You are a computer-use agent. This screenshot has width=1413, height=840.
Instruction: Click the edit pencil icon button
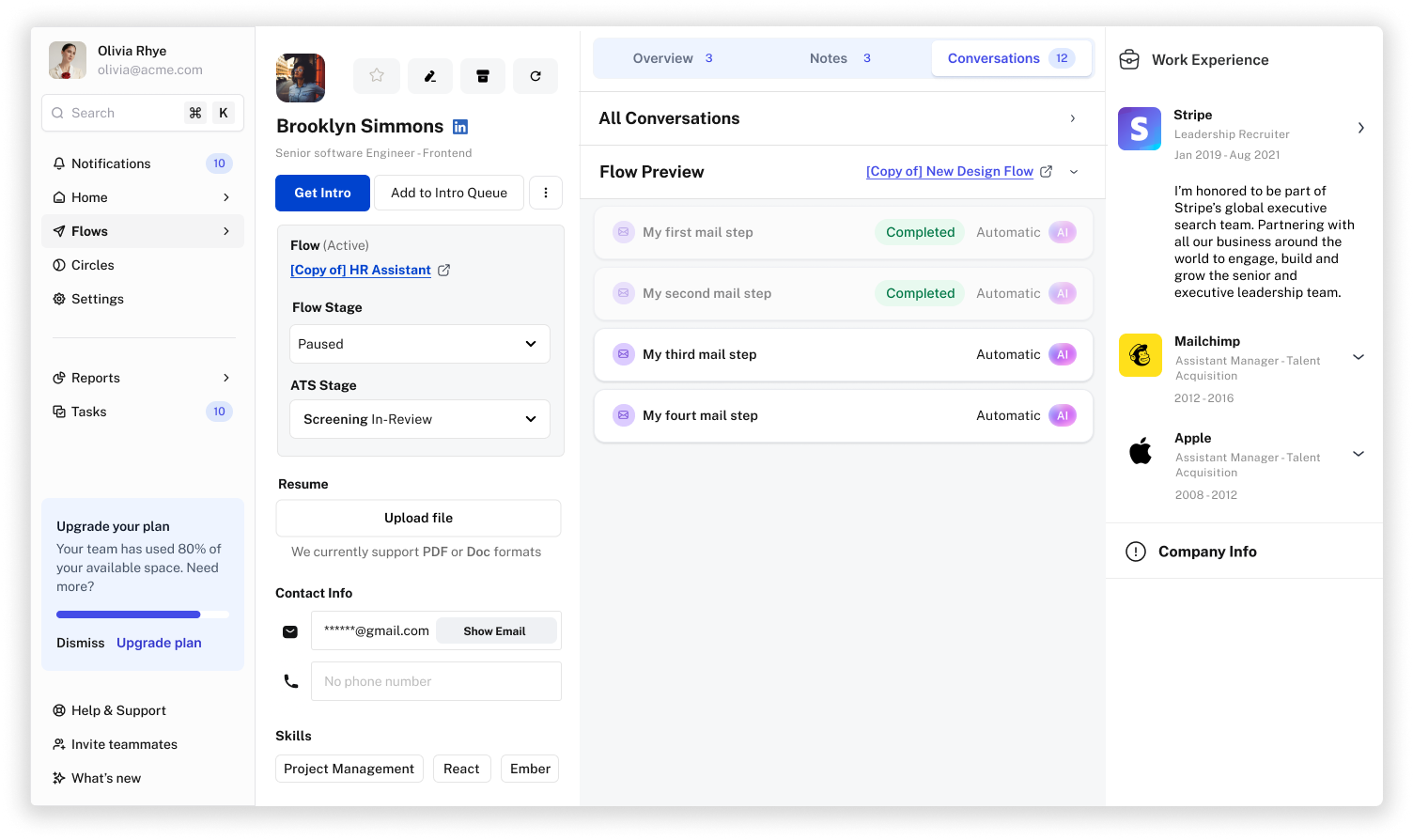(430, 76)
